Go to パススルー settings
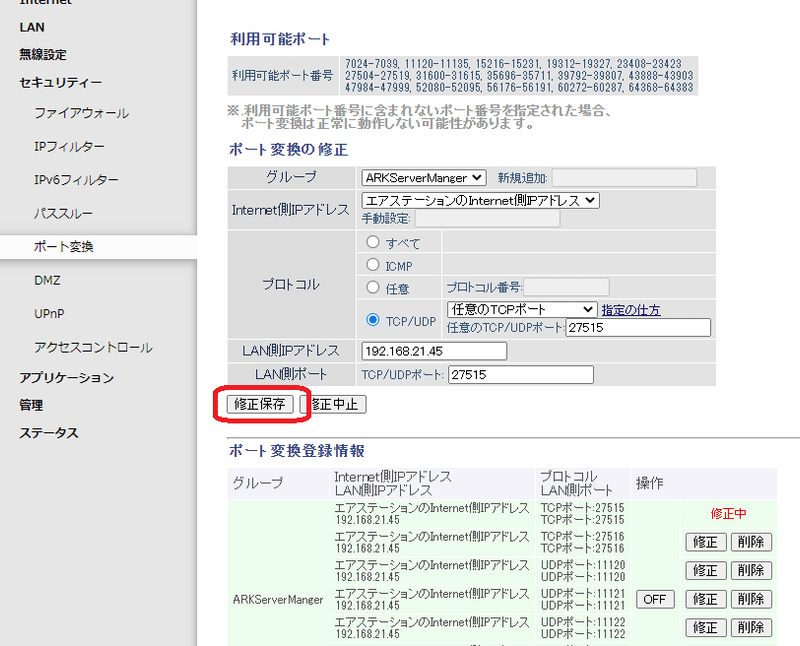Image resolution: width=800 pixels, height=646 pixels. (x=63, y=213)
